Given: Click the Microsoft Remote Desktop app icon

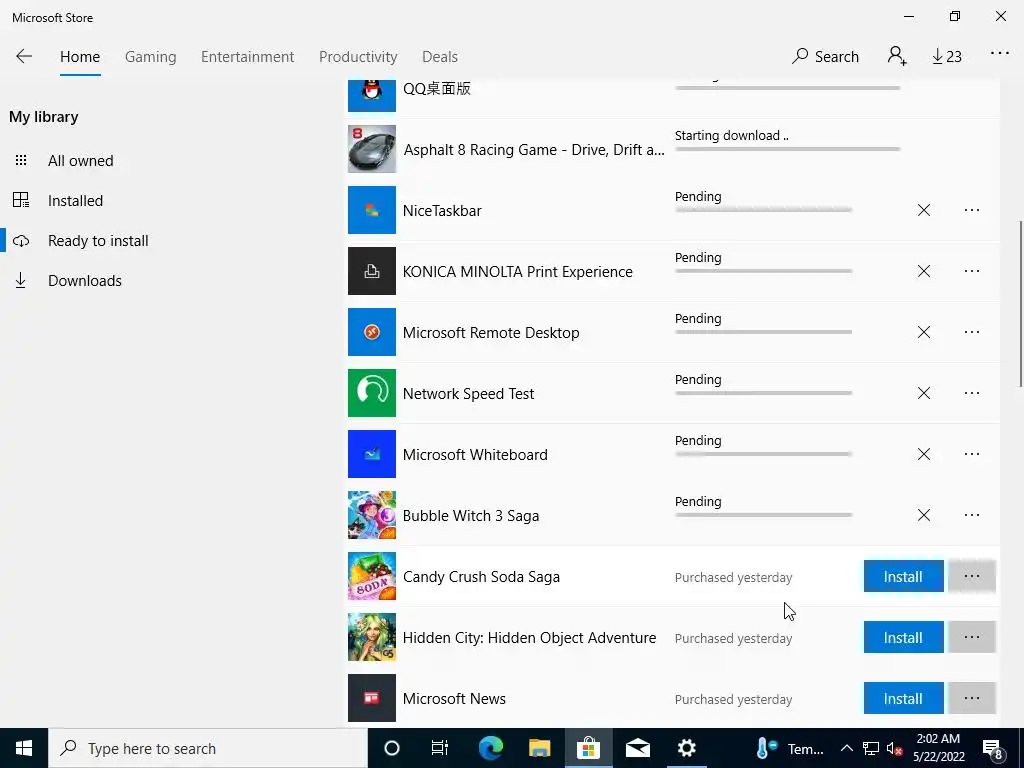Looking at the screenshot, I should point(372,332).
